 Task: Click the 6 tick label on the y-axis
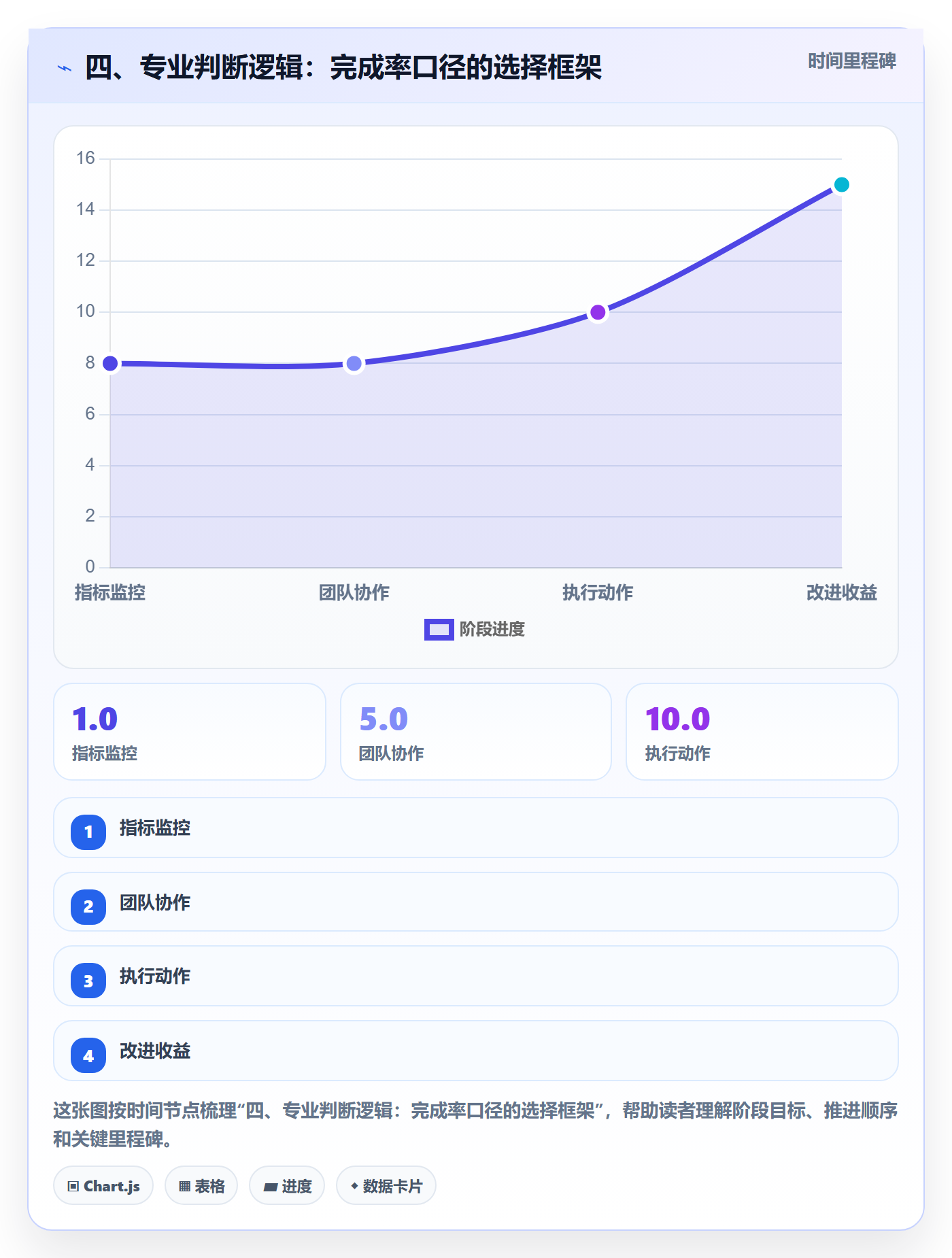(x=90, y=414)
